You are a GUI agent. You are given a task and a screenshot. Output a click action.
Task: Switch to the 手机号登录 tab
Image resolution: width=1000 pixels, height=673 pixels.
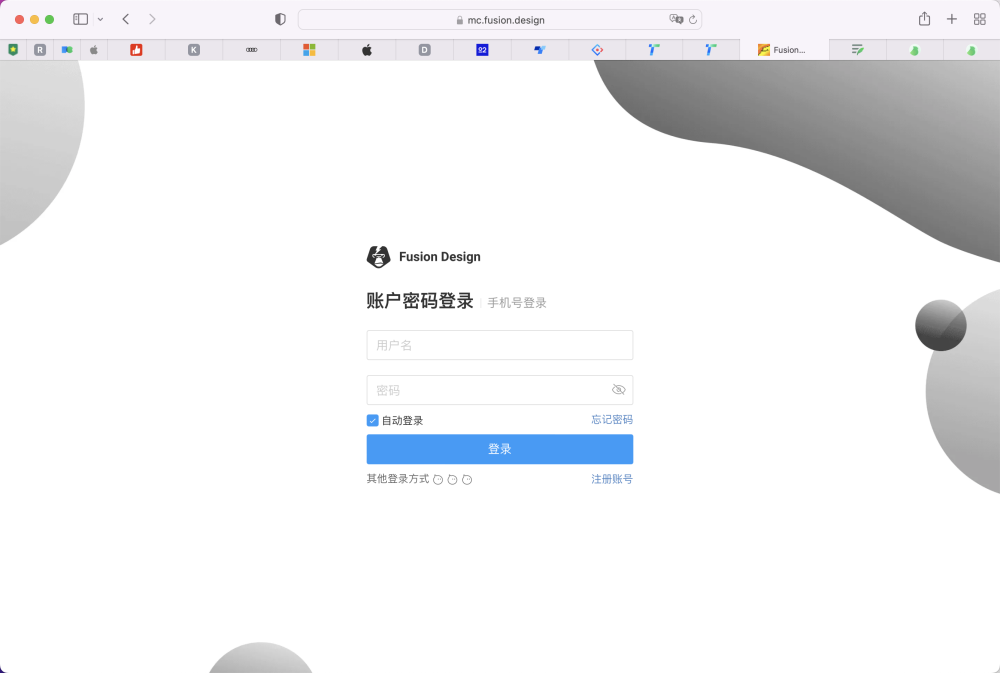tap(517, 302)
